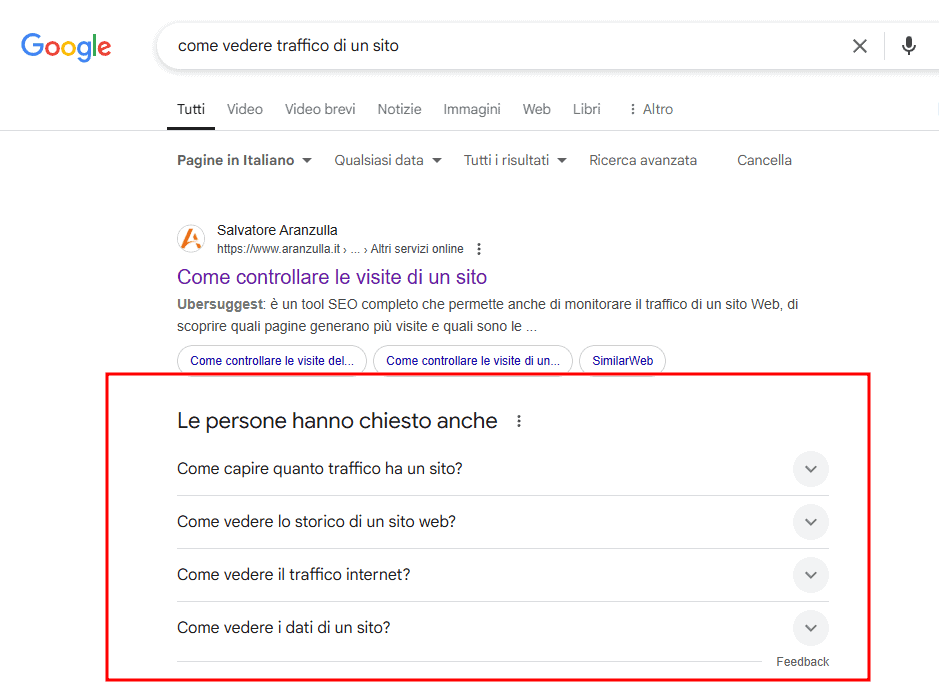Viewport: 939px width, 699px height.
Task: Click the Ricerca avanzata link
Action: [x=643, y=160]
